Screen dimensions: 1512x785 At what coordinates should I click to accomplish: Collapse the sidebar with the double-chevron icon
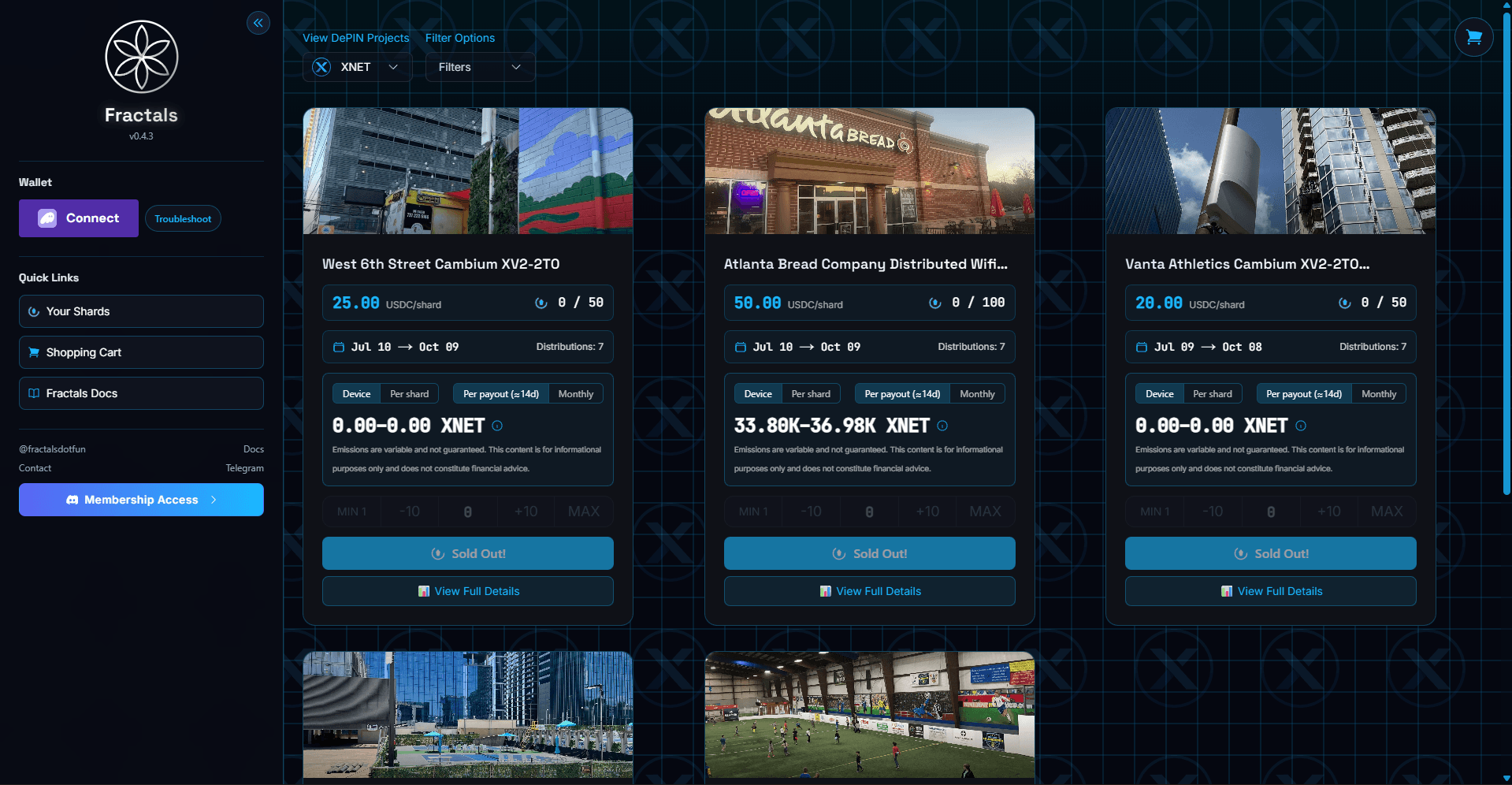coord(258,23)
